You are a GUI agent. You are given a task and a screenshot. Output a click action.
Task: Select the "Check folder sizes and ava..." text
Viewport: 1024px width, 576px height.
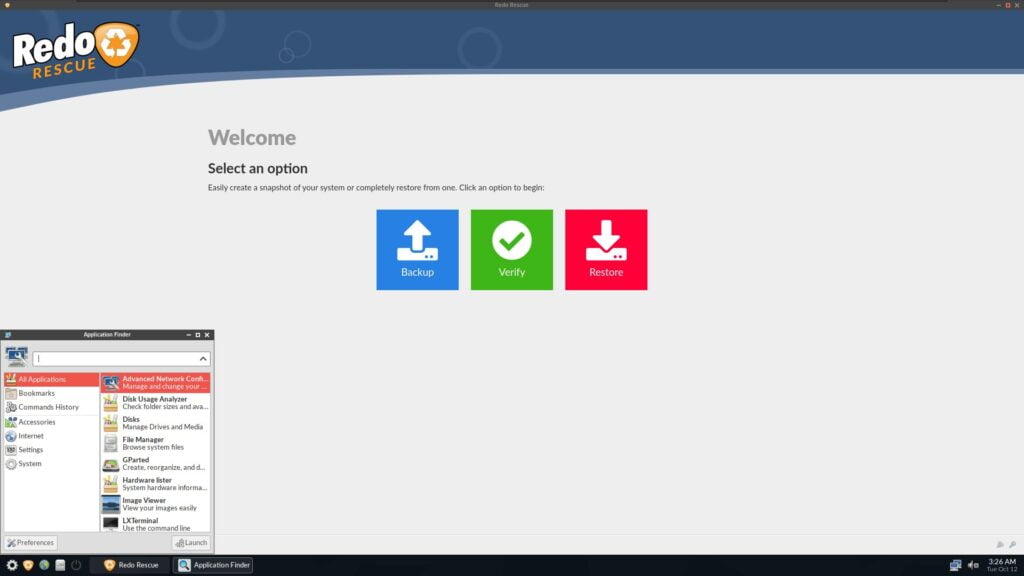pyautogui.click(x=165, y=407)
